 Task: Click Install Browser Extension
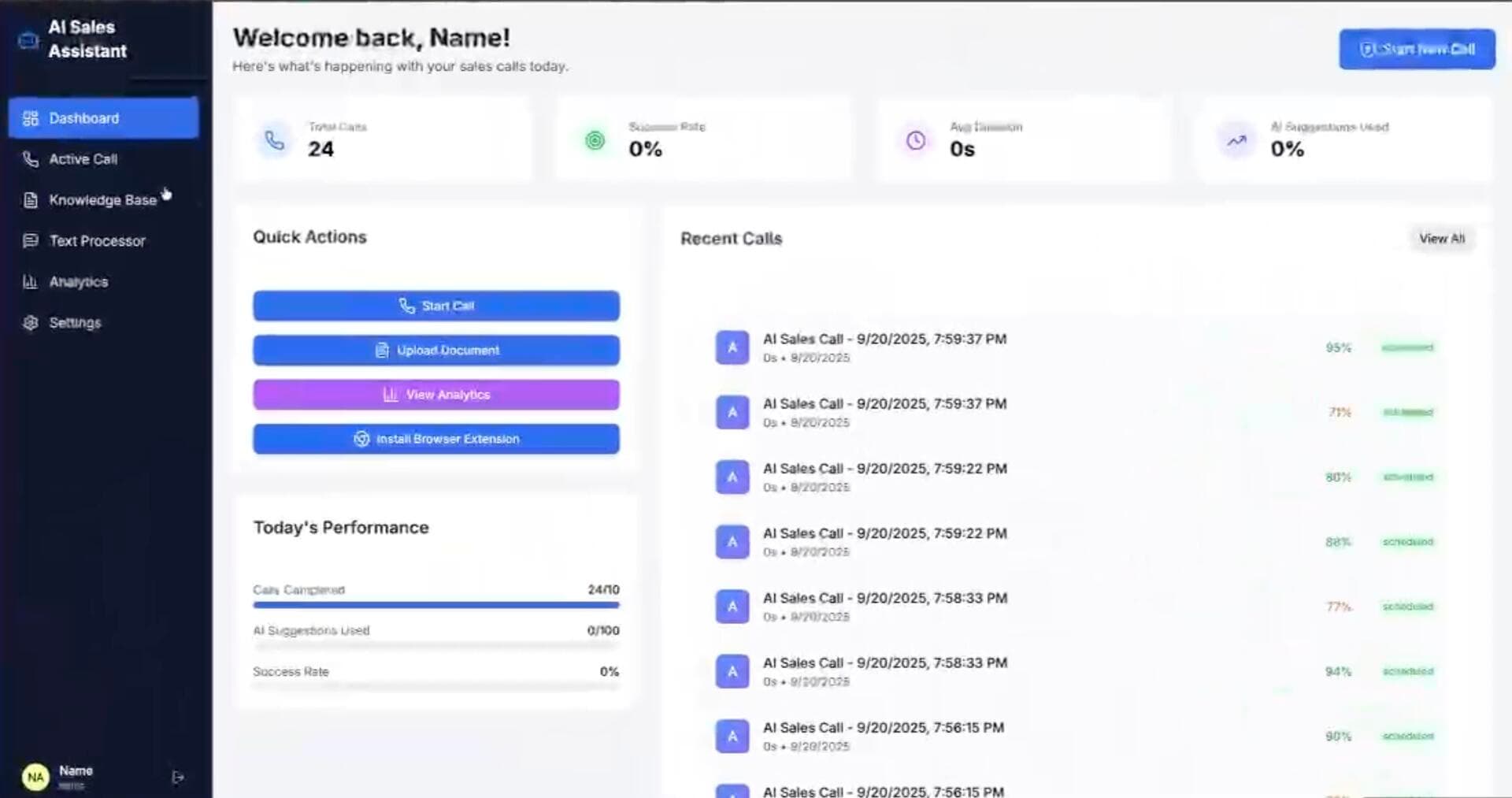tap(436, 439)
